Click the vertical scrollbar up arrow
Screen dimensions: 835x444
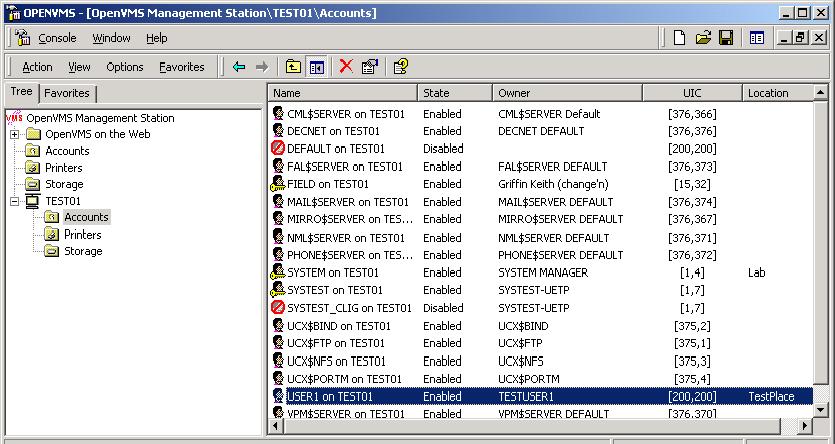click(821, 93)
